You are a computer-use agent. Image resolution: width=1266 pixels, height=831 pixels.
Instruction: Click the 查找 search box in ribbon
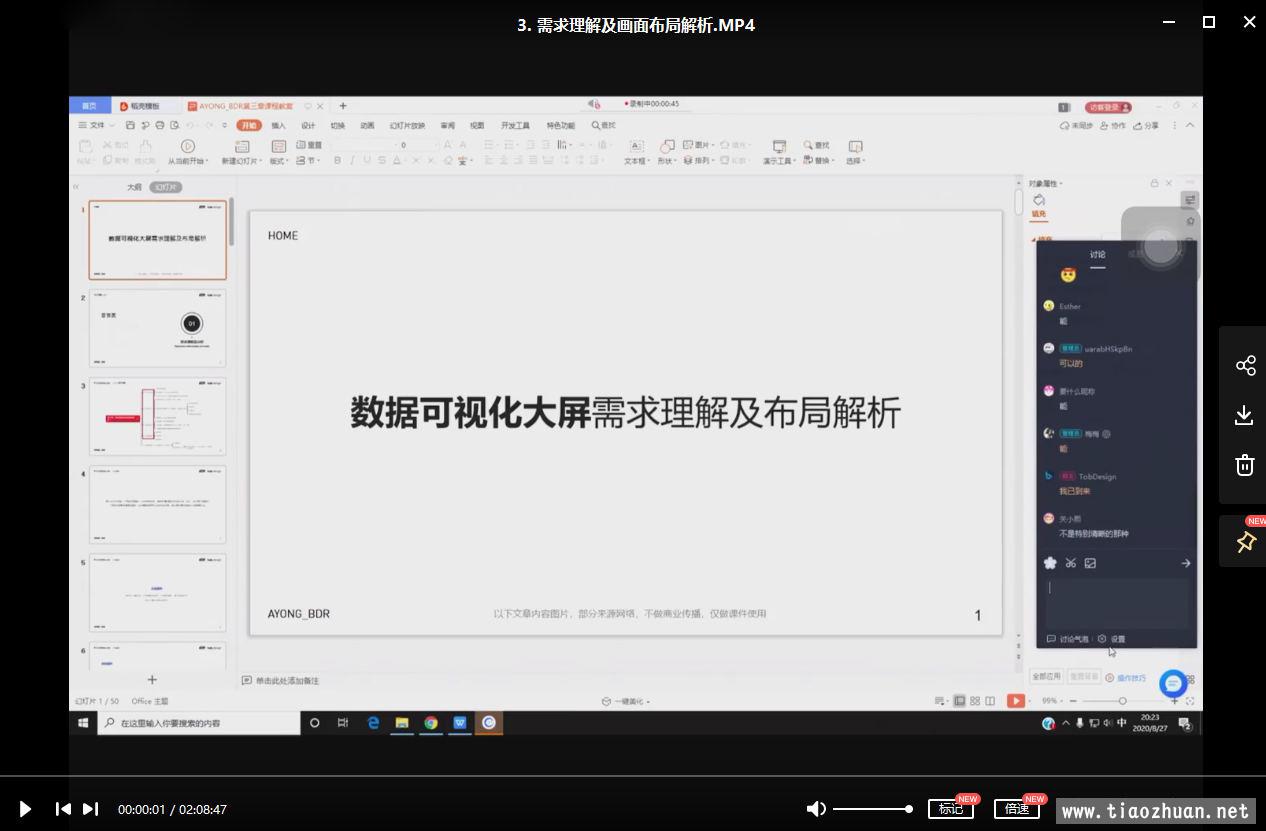(x=604, y=125)
